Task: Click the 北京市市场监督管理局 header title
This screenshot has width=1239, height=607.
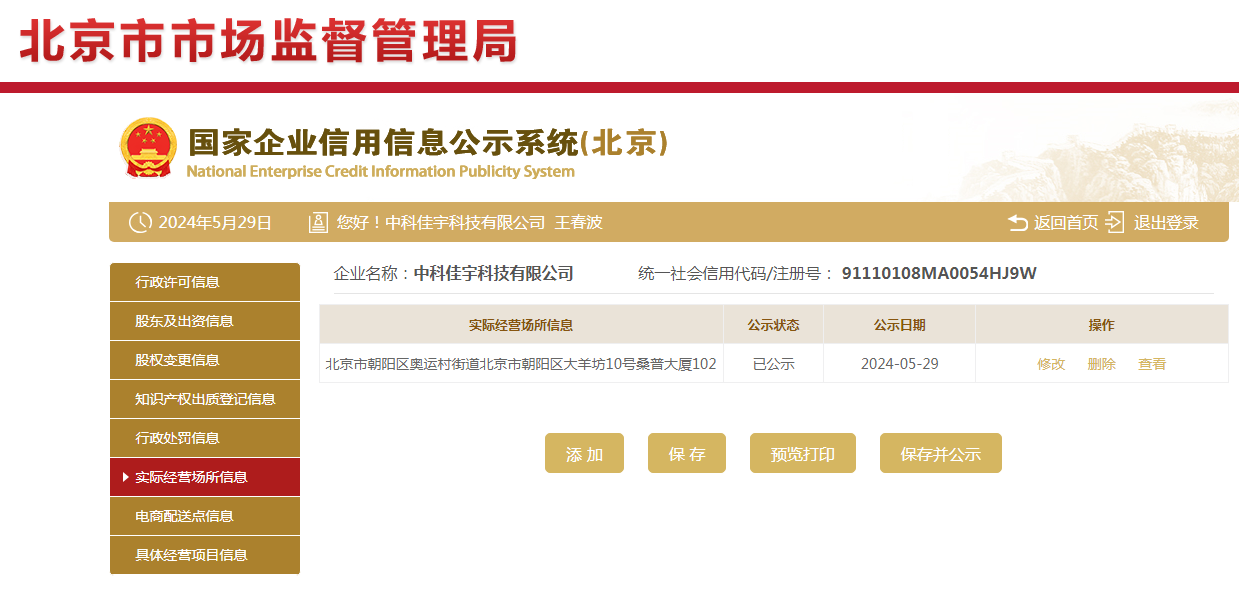Action: [268, 42]
